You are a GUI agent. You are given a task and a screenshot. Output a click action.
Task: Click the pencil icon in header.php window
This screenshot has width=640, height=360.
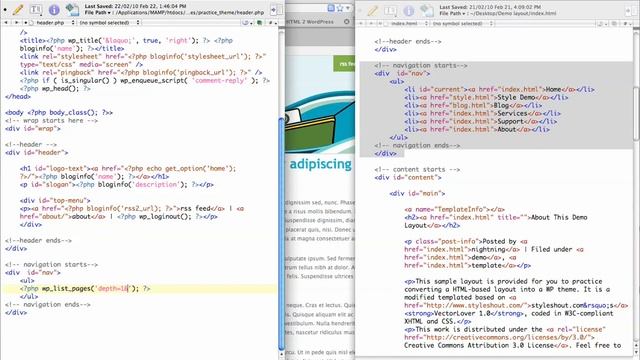click(18, 9)
